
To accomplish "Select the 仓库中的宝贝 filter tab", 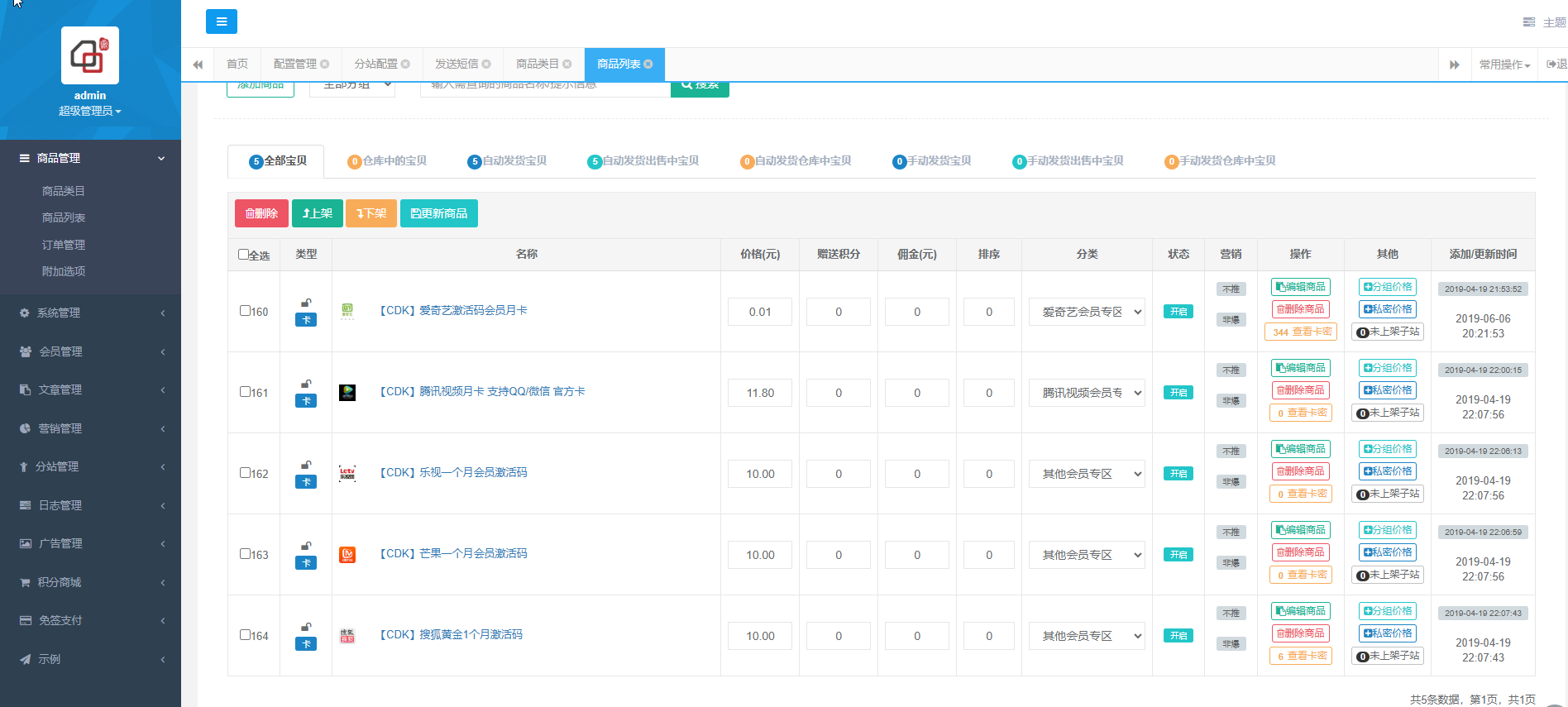I will coord(387,161).
